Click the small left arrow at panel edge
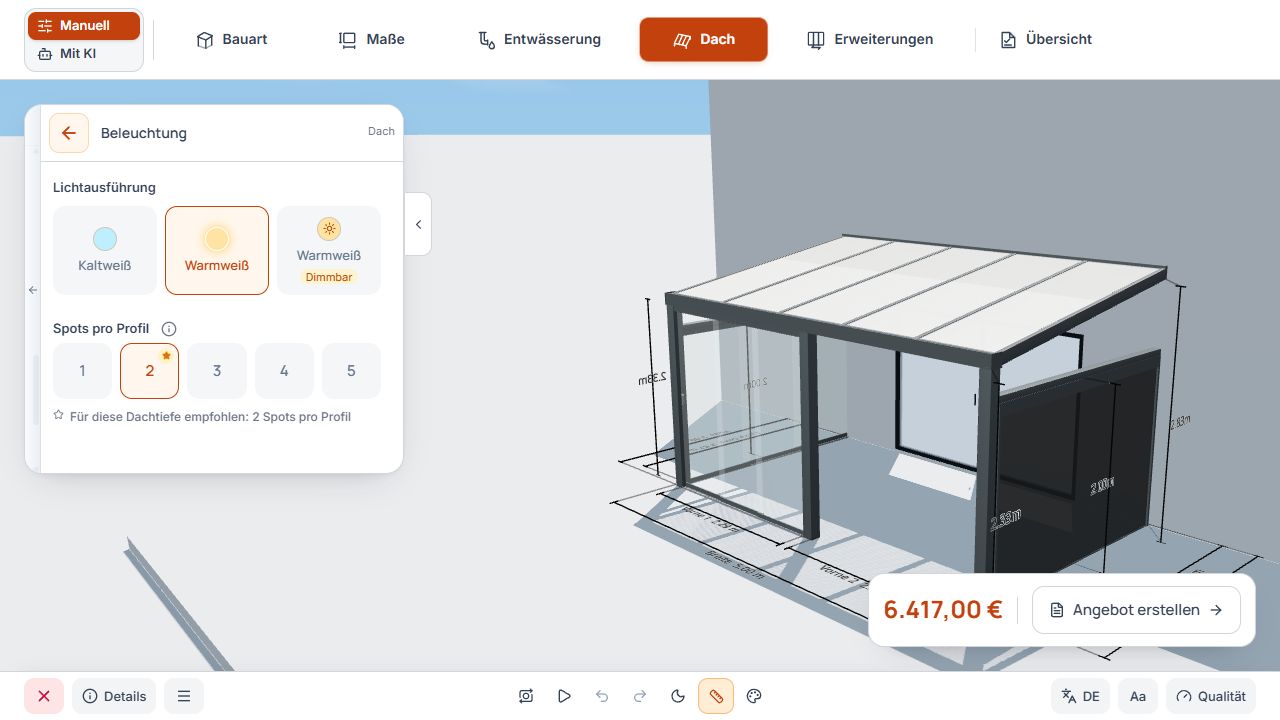This screenshot has height=720, width=1280. click(32, 290)
